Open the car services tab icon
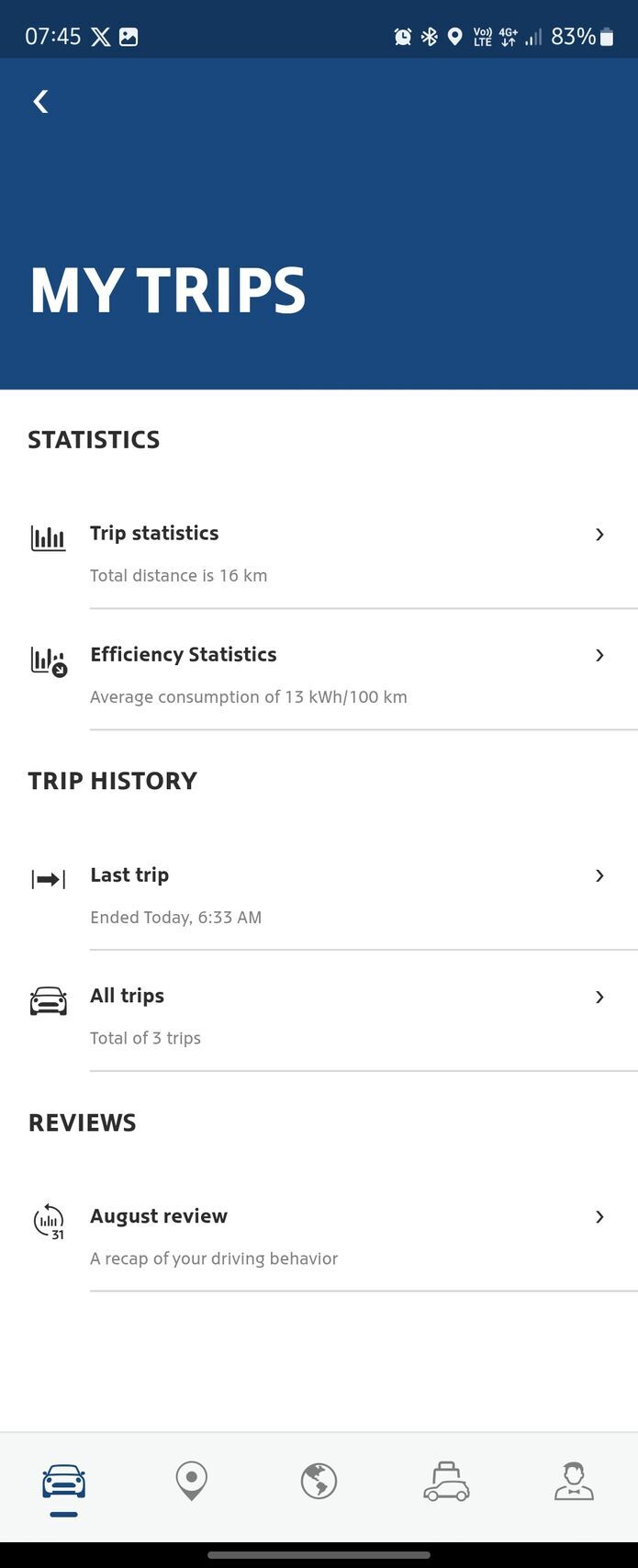The width and height of the screenshot is (638, 1568). tap(446, 1482)
